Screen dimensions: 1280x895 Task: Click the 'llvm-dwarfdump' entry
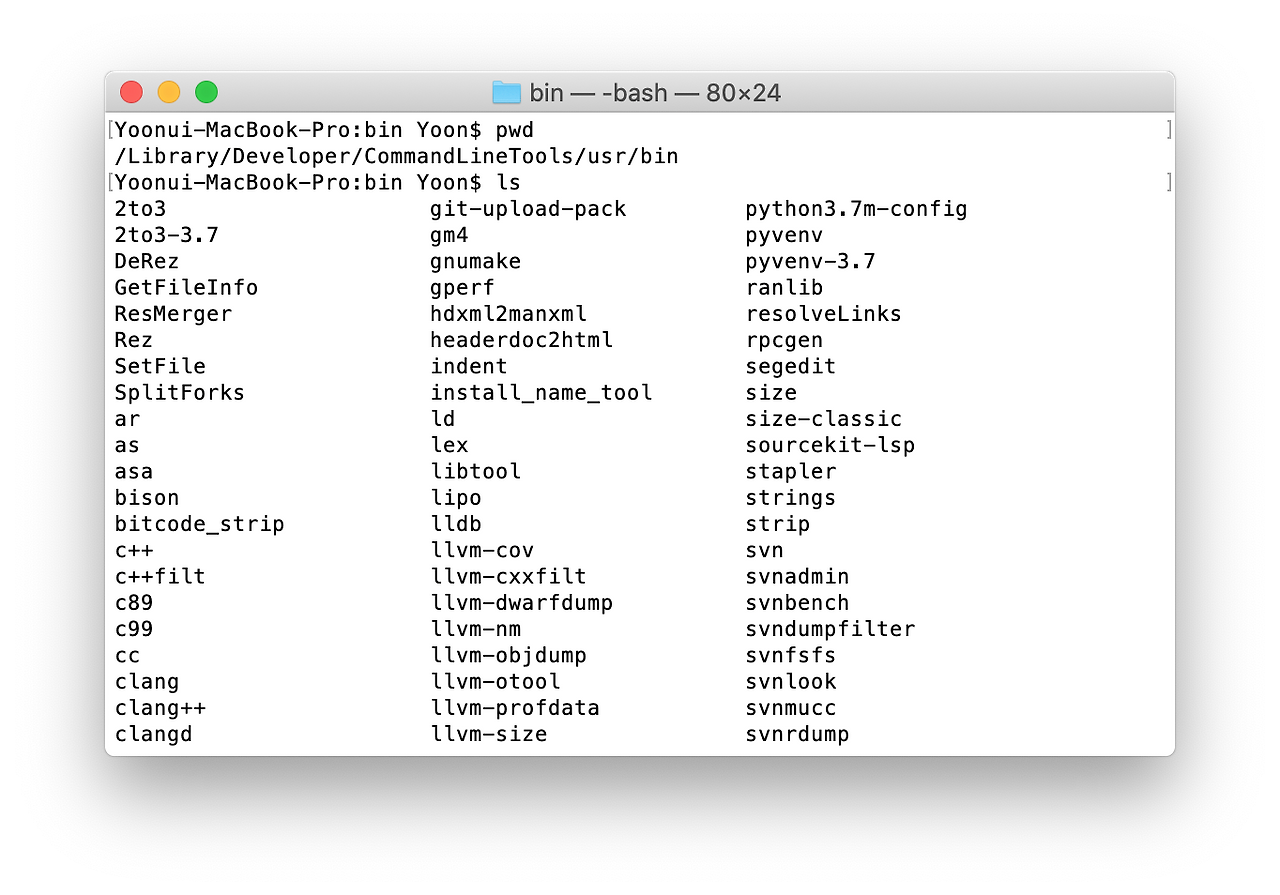click(x=521, y=603)
